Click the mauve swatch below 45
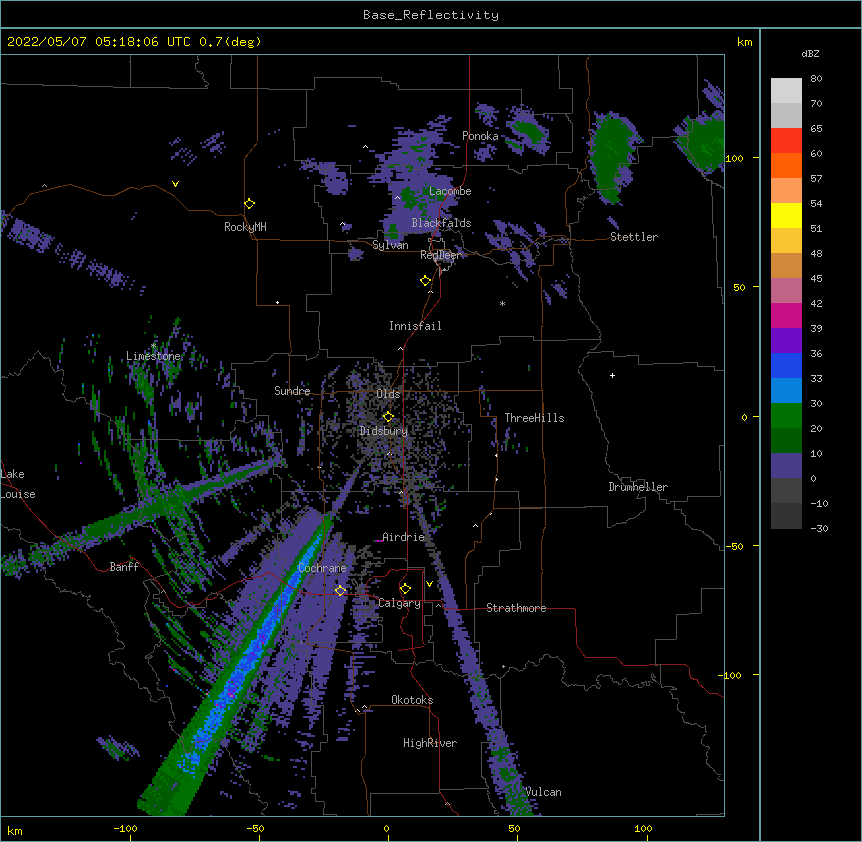 (x=786, y=291)
